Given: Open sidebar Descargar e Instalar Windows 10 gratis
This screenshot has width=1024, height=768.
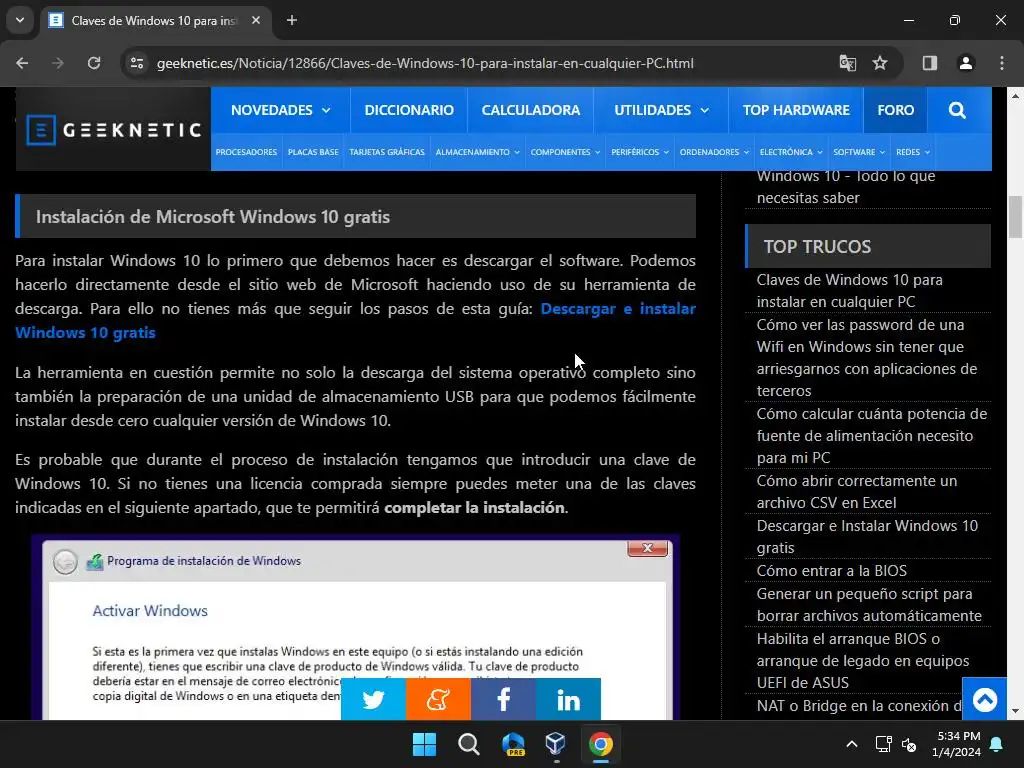Looking at the screenshot, I should tap(867, 537).
